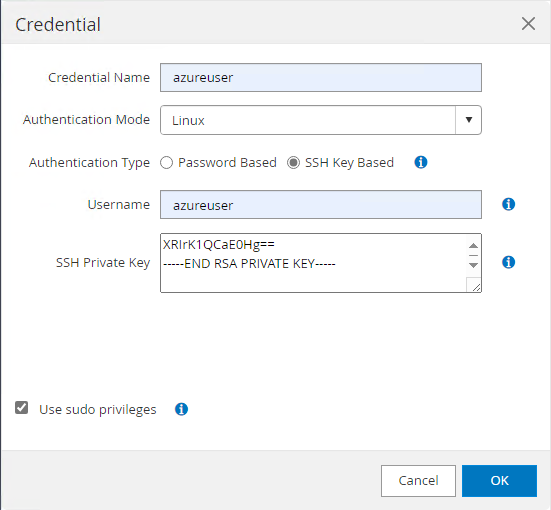Click SSH key scrollbar down arrow
The height and width of the screenshot is (510, 551).
pos(473,265)
